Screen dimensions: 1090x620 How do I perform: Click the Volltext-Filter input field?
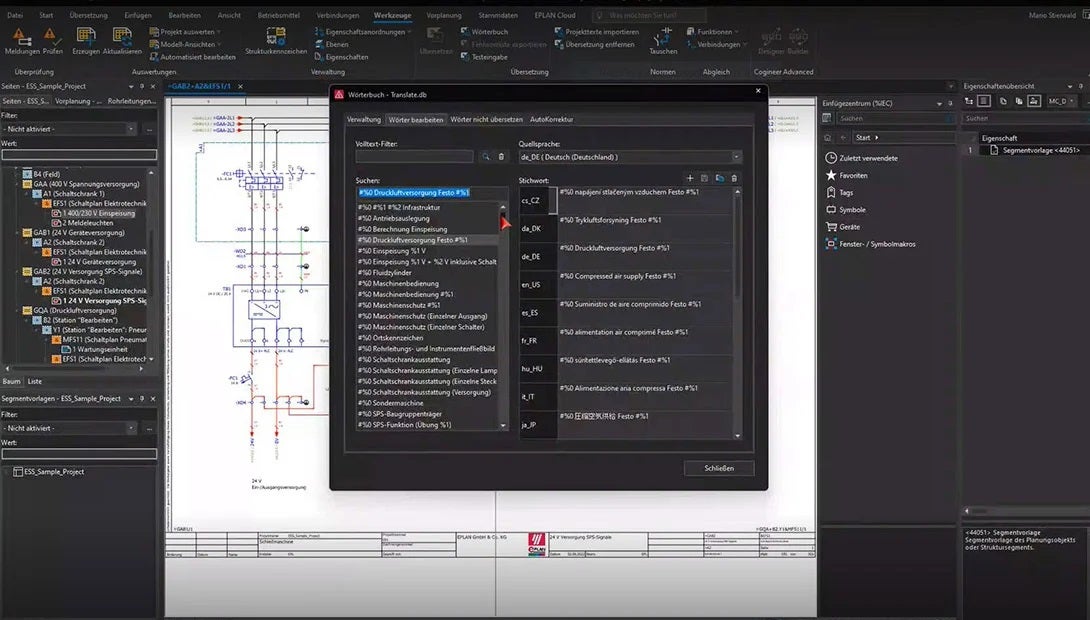414,157
